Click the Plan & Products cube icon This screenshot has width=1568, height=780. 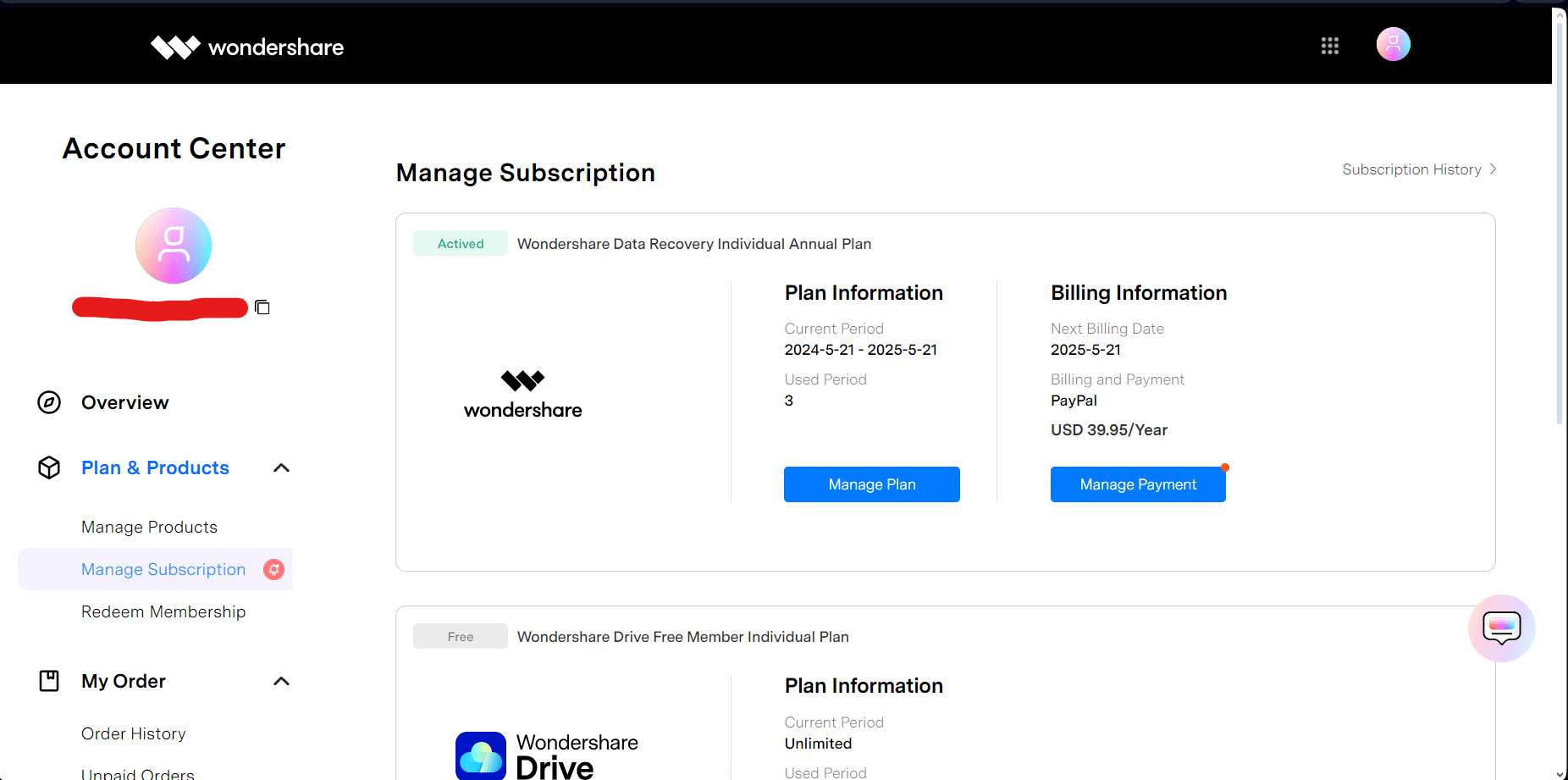coord(49,467)
